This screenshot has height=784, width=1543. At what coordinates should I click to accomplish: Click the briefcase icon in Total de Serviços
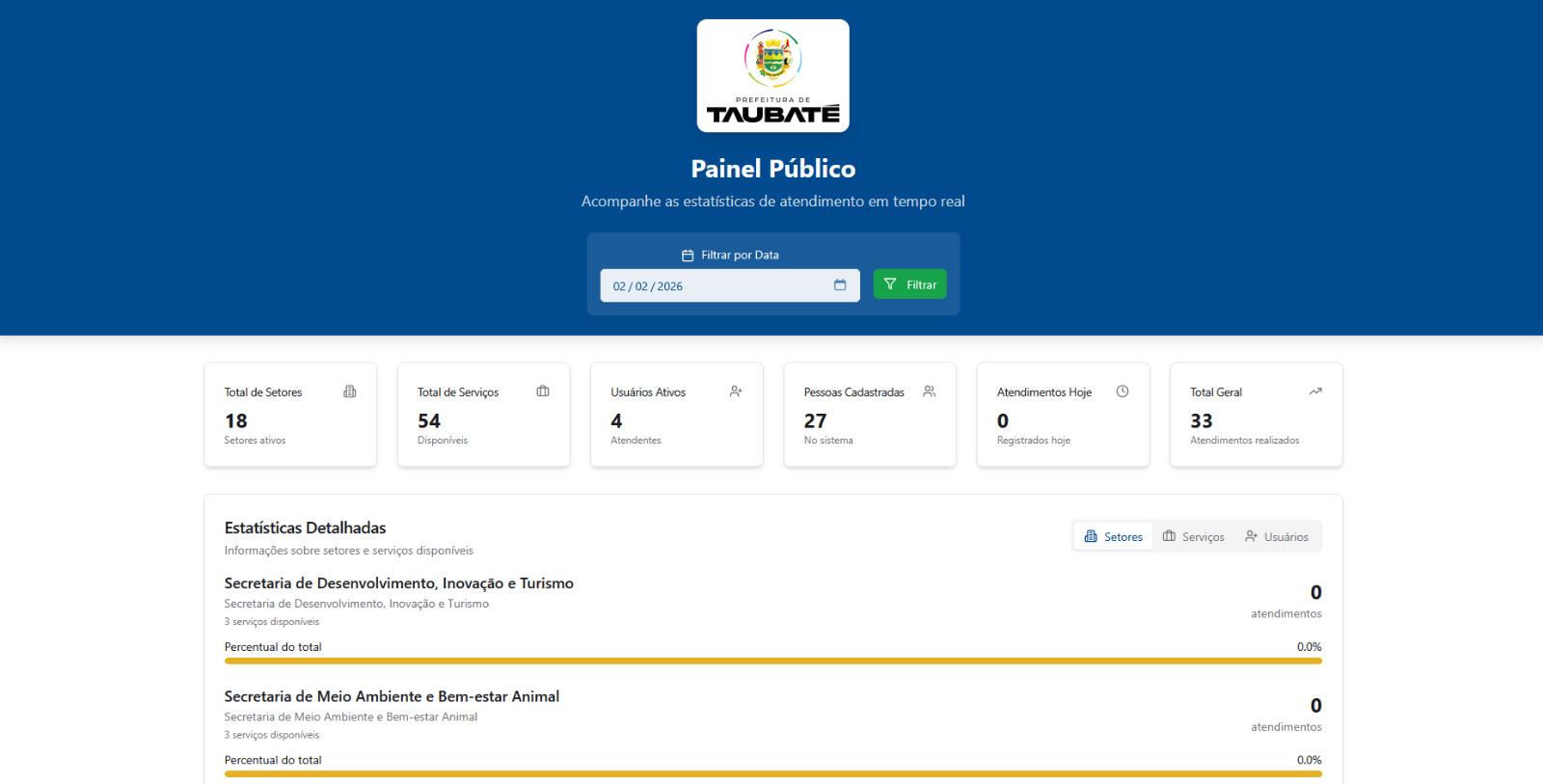[543, 392]
